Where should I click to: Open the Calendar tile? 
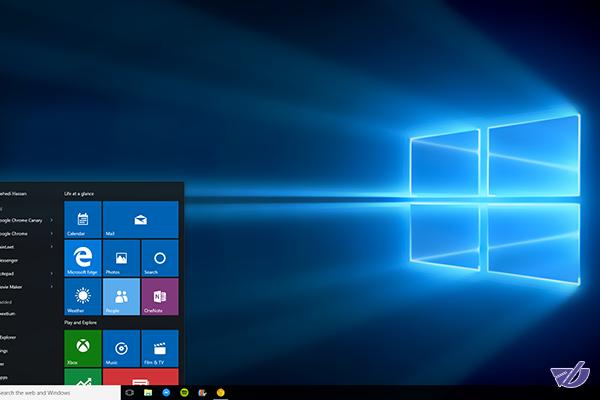[83, 220]
